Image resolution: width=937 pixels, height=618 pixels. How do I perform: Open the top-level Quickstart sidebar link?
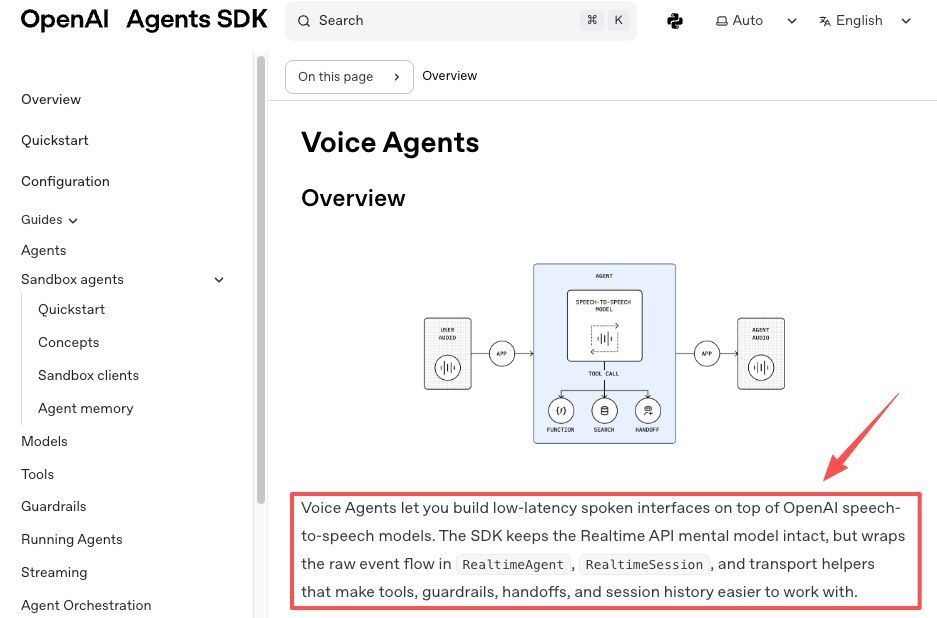click(54, 140)
